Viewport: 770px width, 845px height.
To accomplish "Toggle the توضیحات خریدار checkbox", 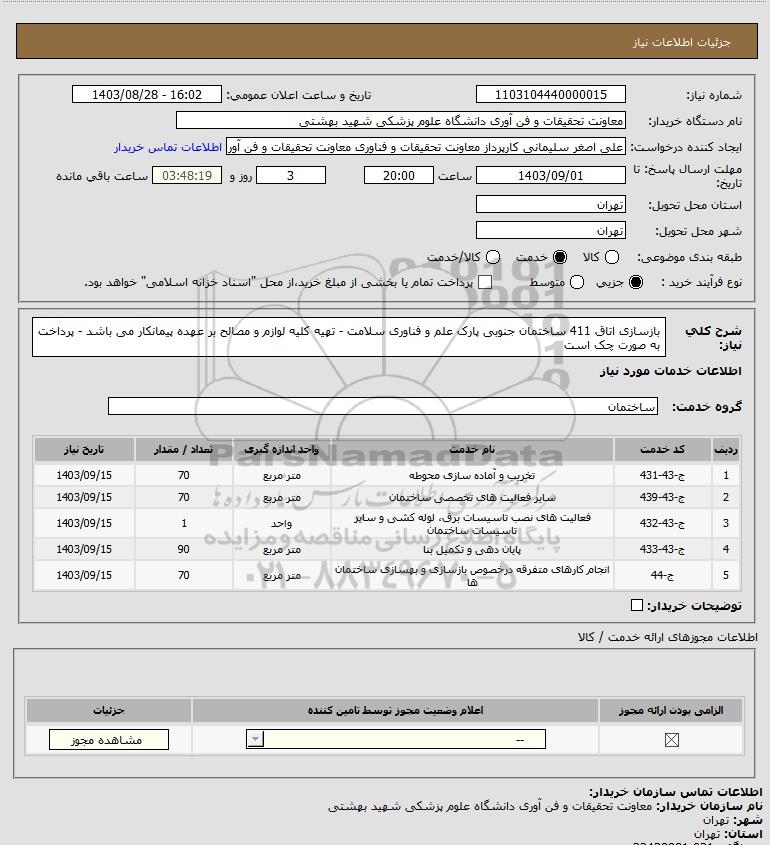I will [636, 605].
